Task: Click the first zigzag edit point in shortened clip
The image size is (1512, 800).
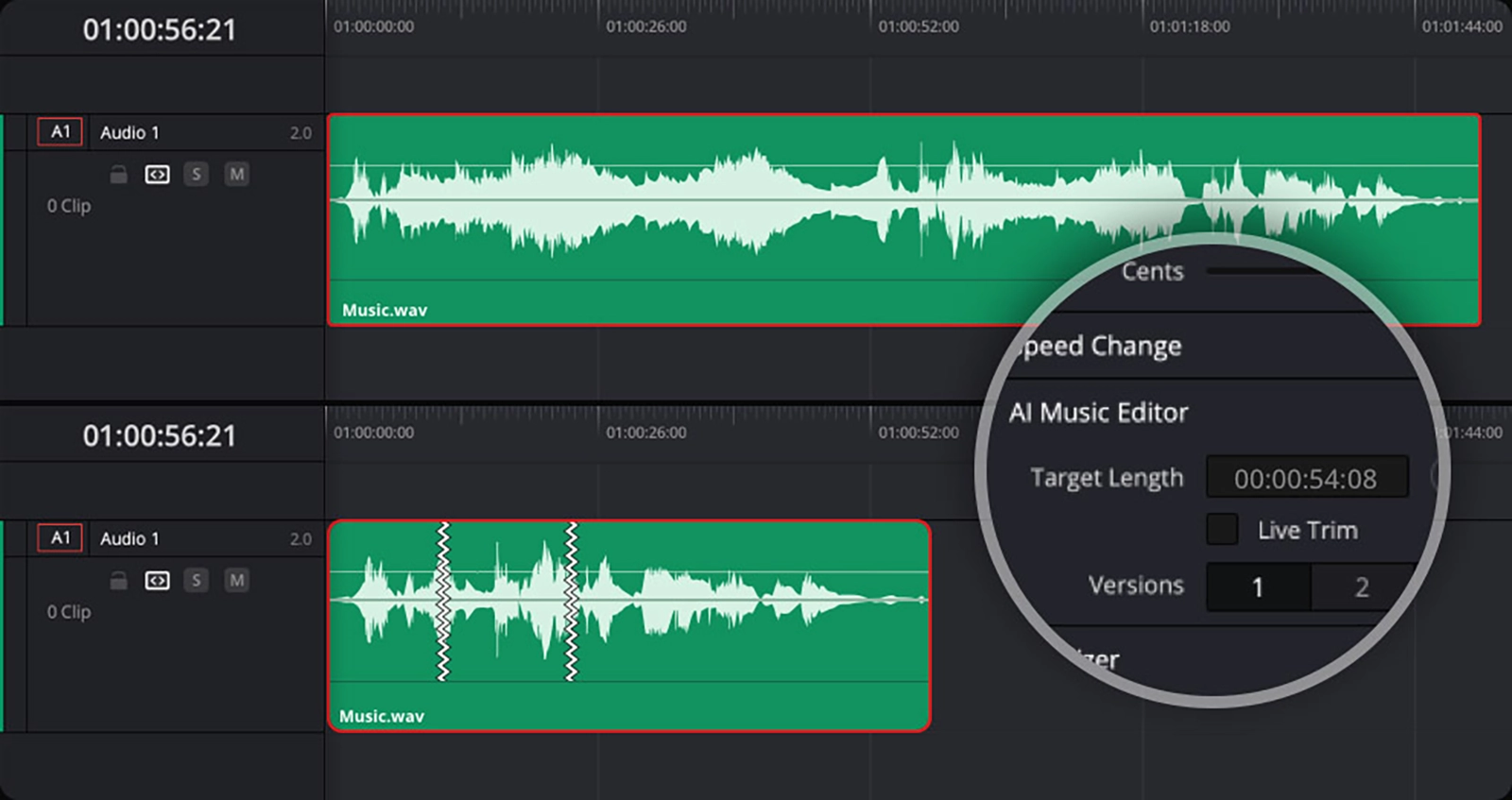Action: point(443,601)
